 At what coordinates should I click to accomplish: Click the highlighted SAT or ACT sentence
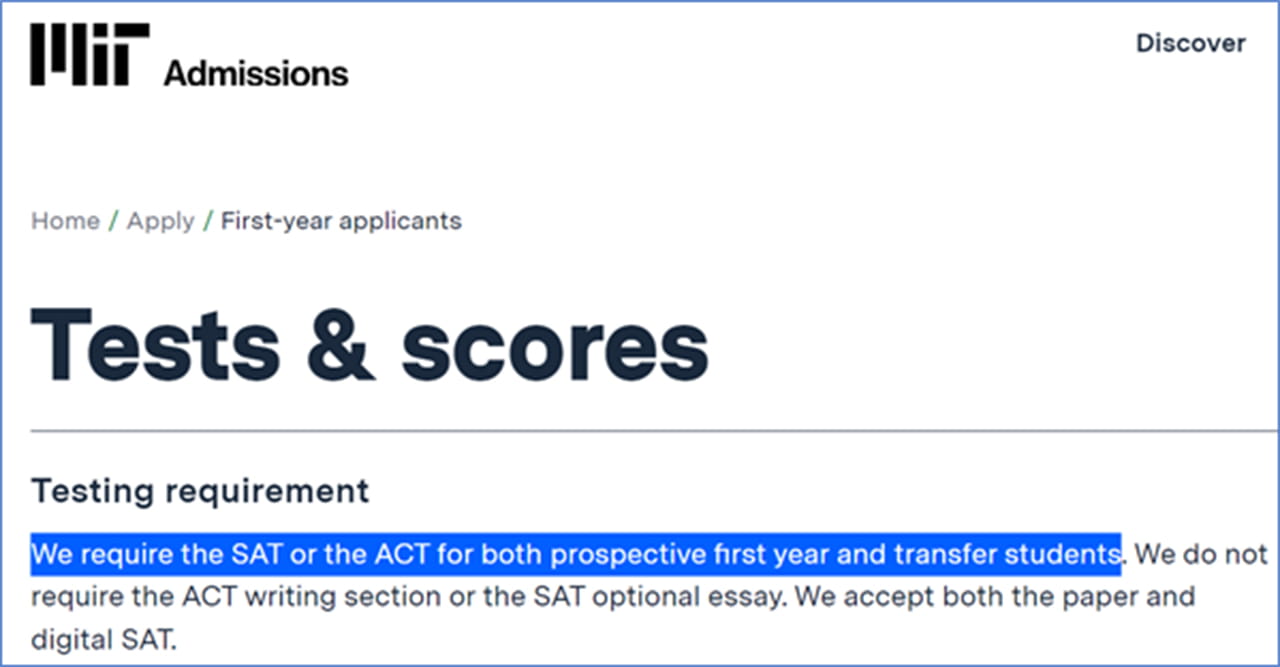575,554
